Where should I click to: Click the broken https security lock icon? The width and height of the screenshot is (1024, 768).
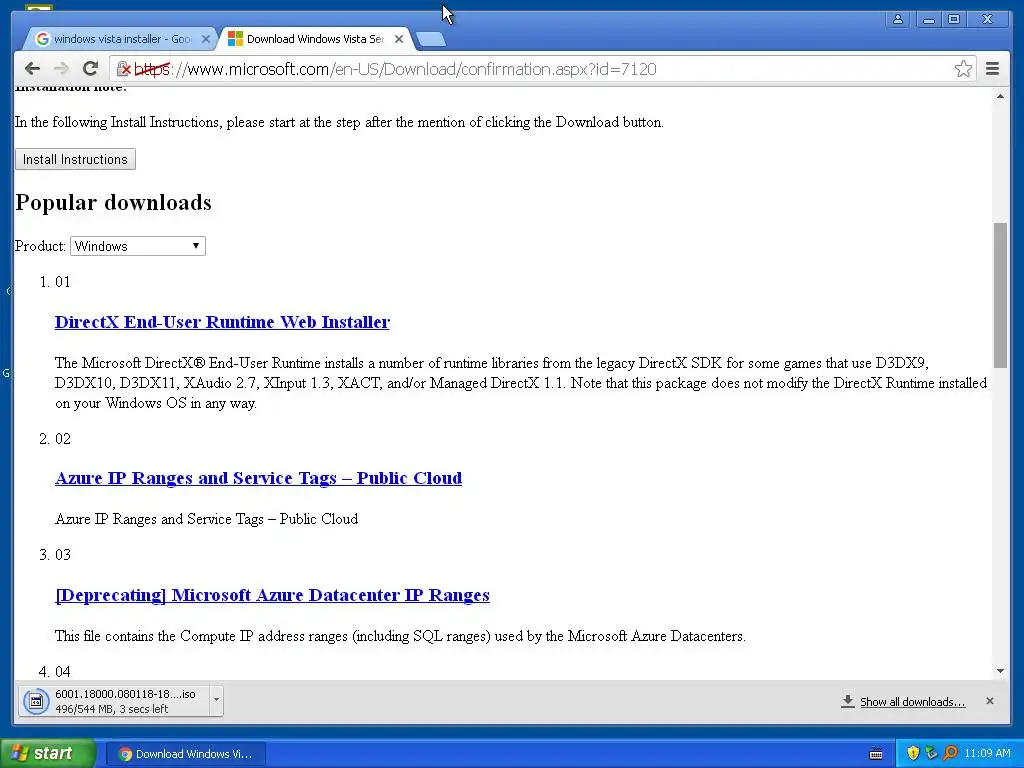(123, 69)
